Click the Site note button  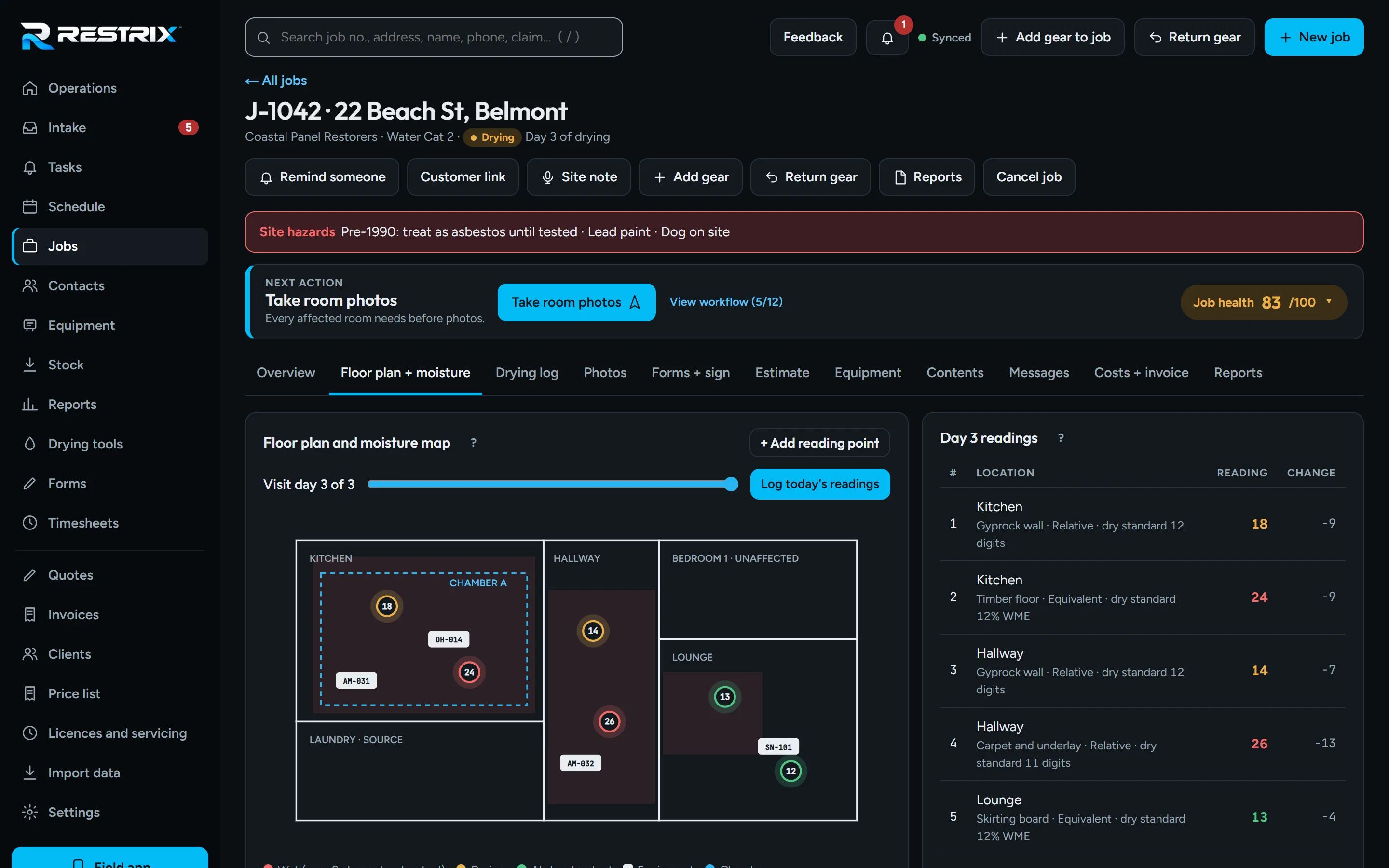[x=579, y=177]
